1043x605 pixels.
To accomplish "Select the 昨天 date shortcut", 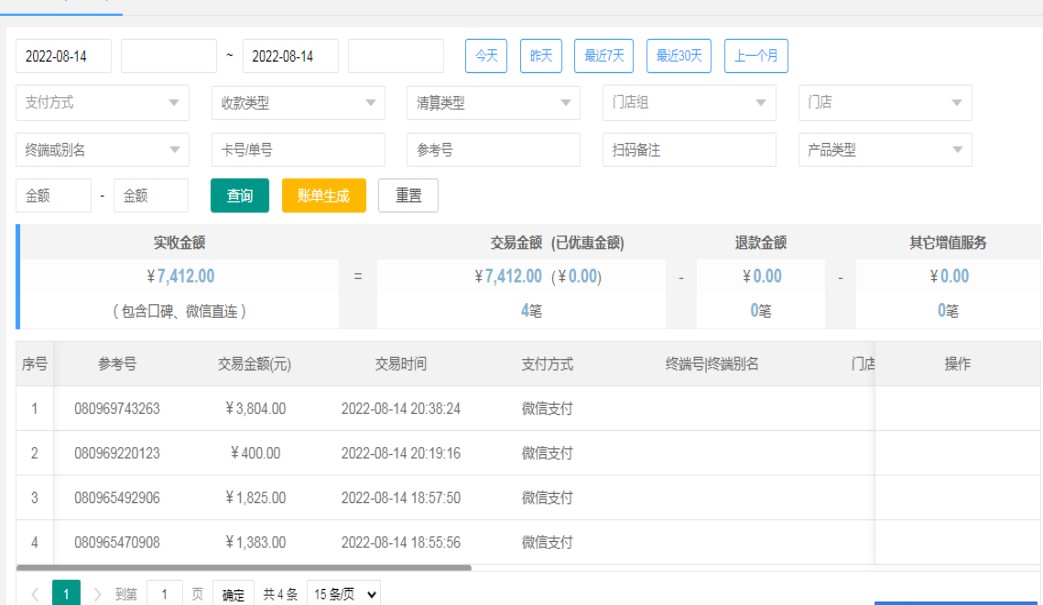I will coord(541,56).
